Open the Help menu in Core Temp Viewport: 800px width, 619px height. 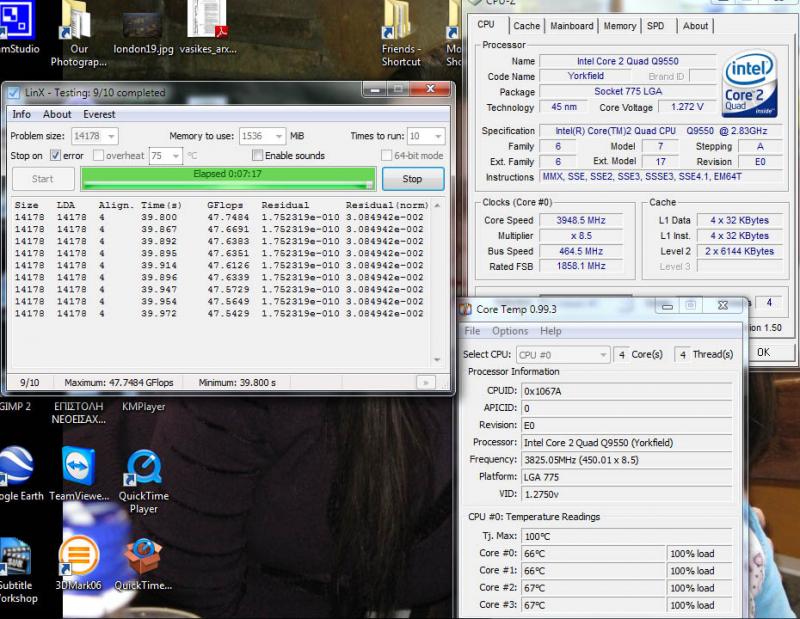551,331
